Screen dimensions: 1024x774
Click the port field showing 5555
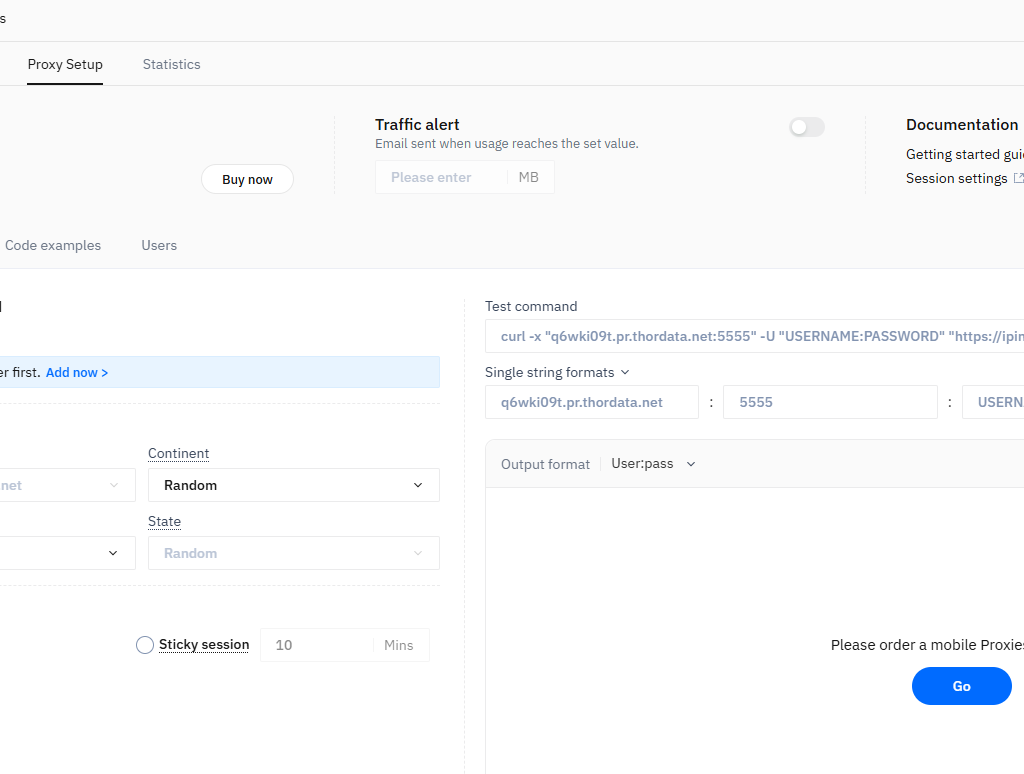[x=830, y=402]
